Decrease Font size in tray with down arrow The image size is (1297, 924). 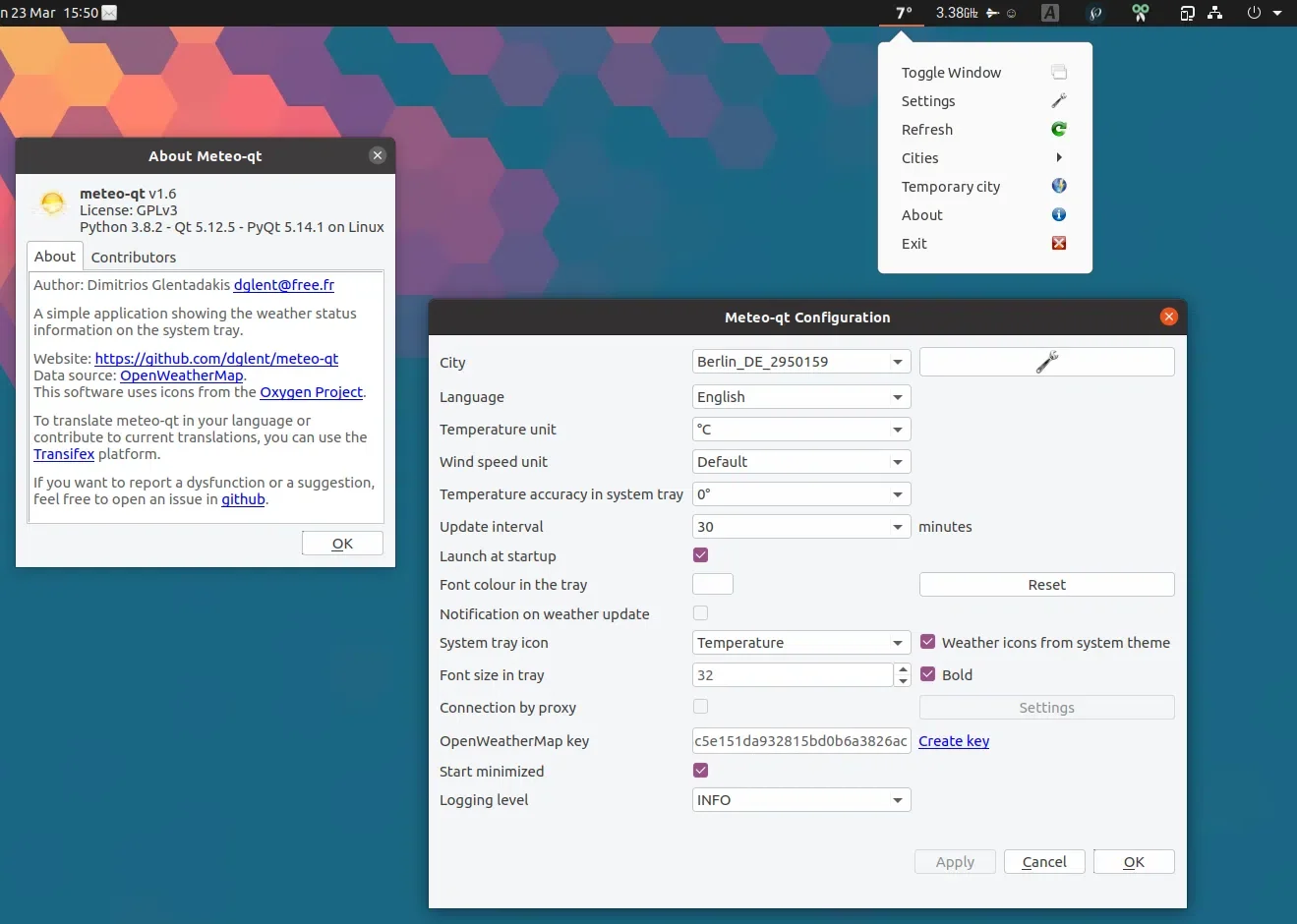tap(903, 681)
